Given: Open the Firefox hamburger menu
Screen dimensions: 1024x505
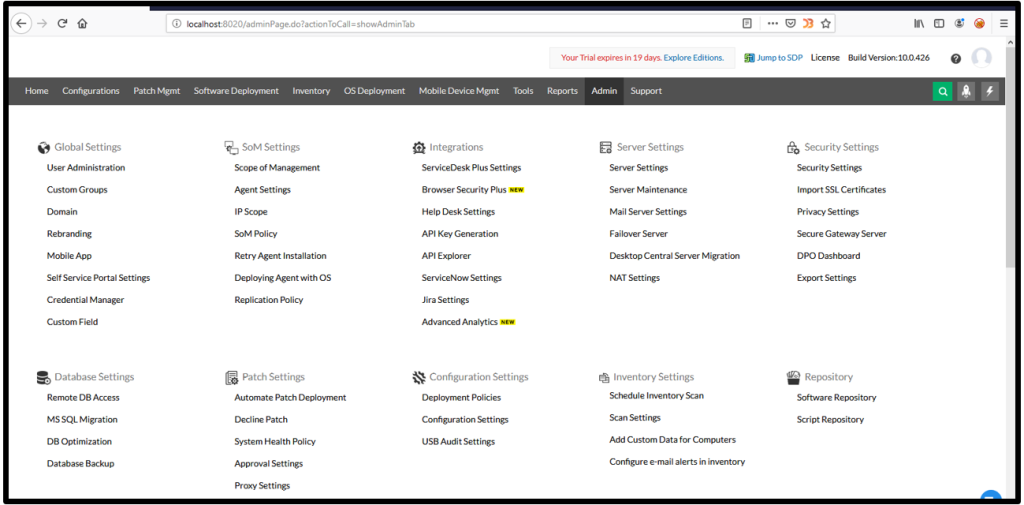Looking at the screenshot, I should [1004, 24].
